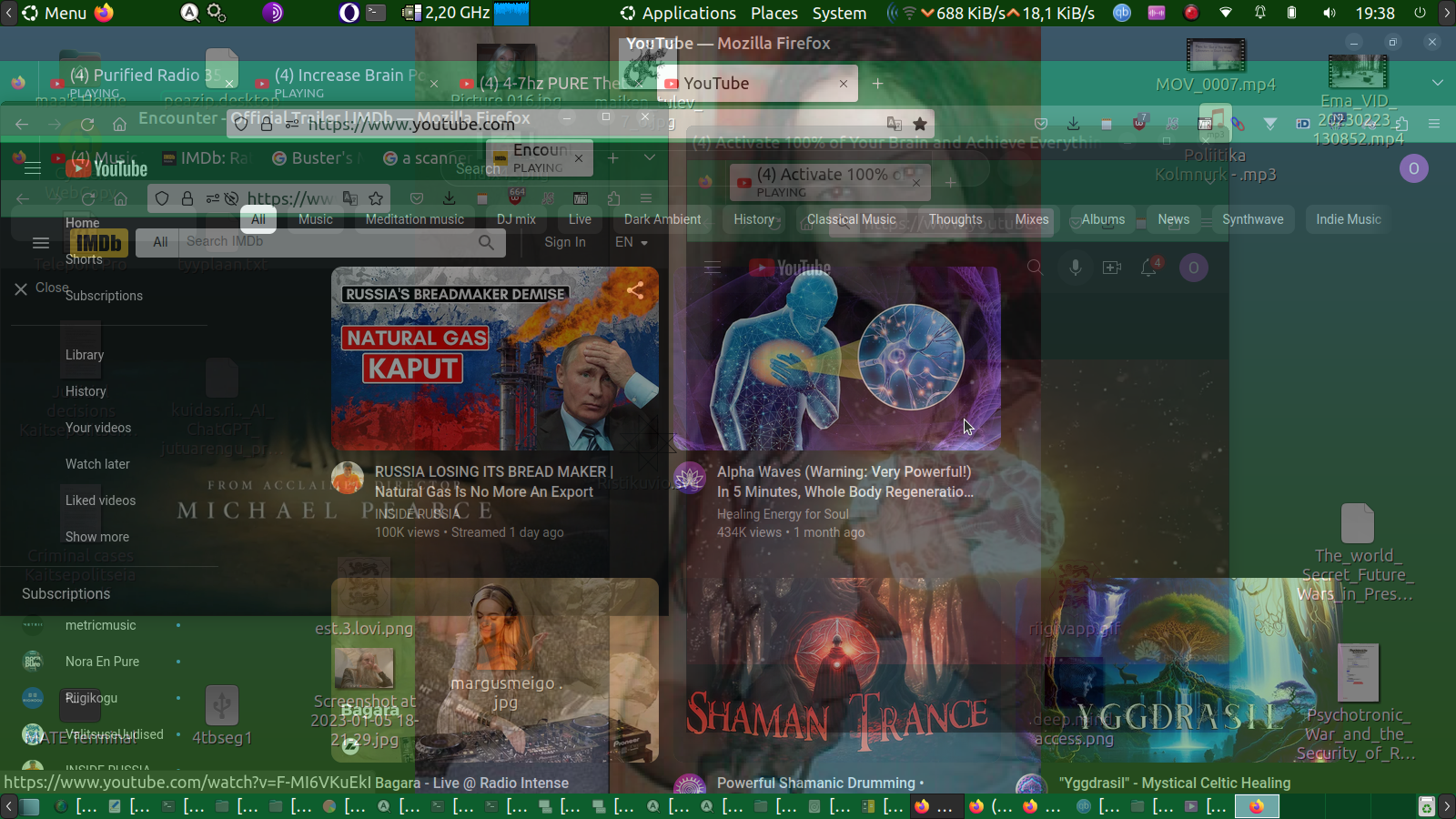Open the uBlock icon with 664 badge
Screen dimensions: 1456x819
click(516, 197)
